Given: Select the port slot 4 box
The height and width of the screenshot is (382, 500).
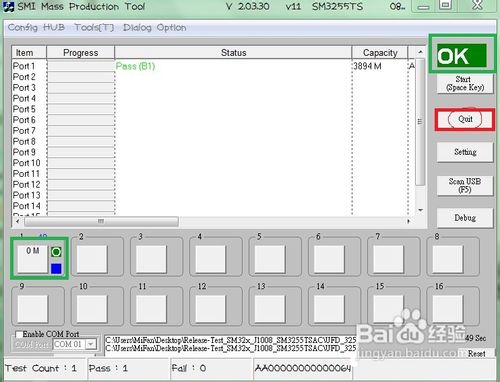Looking at the screenshot, I should click(x=211, y=259).
